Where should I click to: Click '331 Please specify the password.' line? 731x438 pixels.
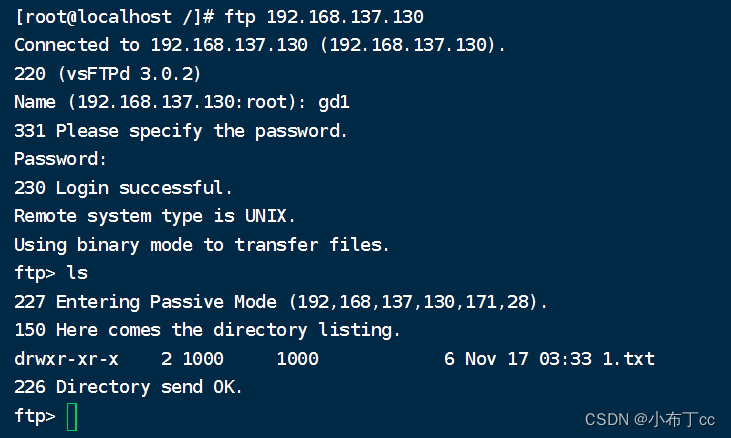click(181, 131)
